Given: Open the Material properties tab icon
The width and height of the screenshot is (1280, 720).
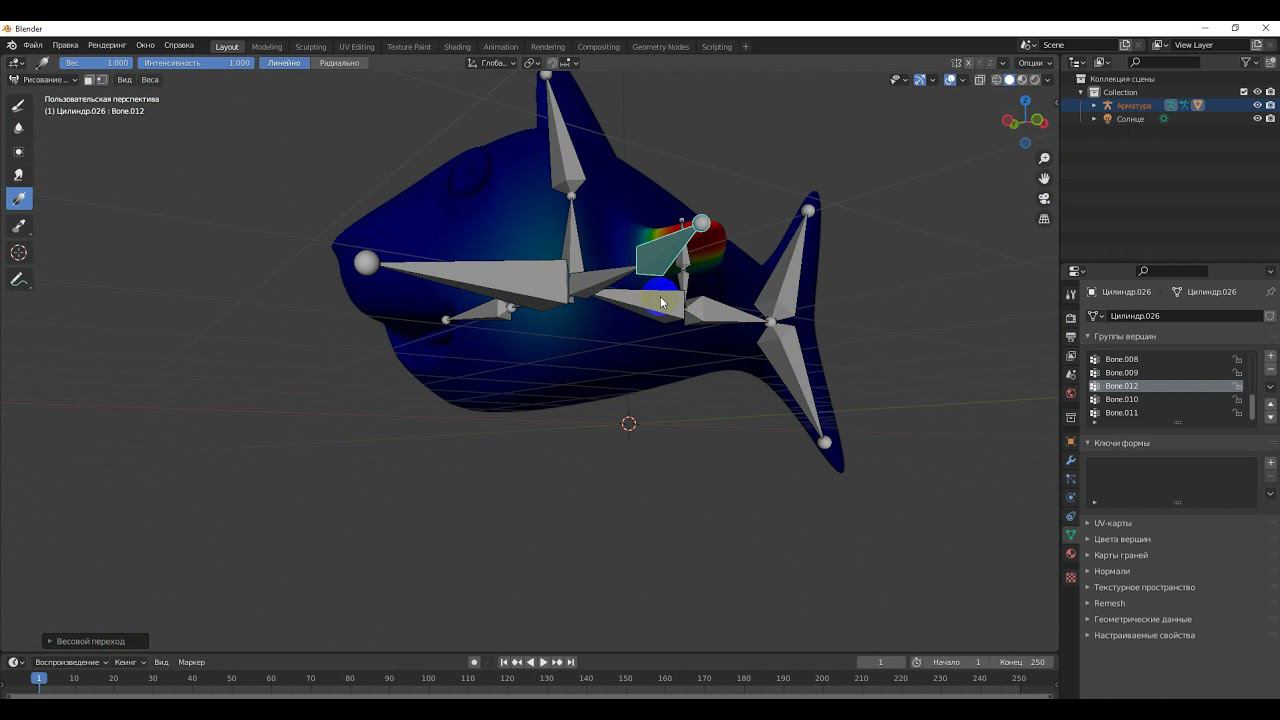Looking at the screenshot, I should (1071, 554).
